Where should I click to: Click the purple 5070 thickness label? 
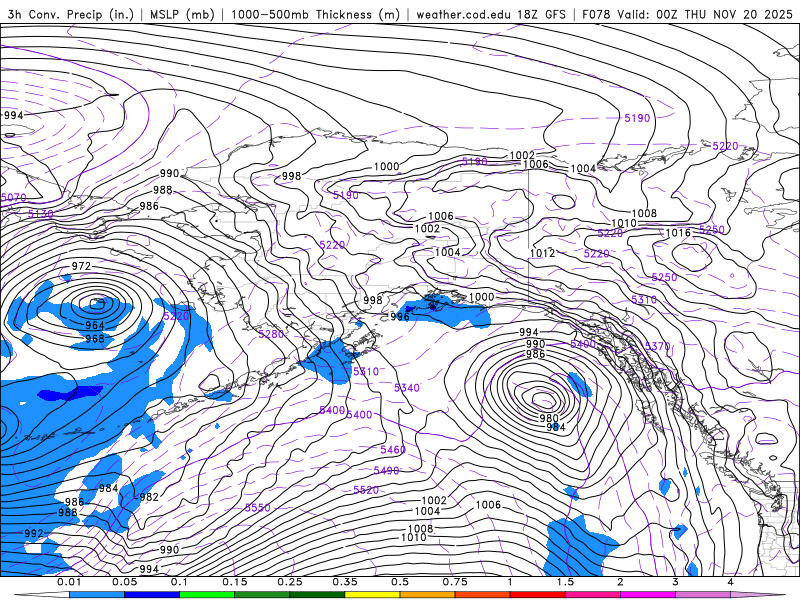(x=13, y=197)
